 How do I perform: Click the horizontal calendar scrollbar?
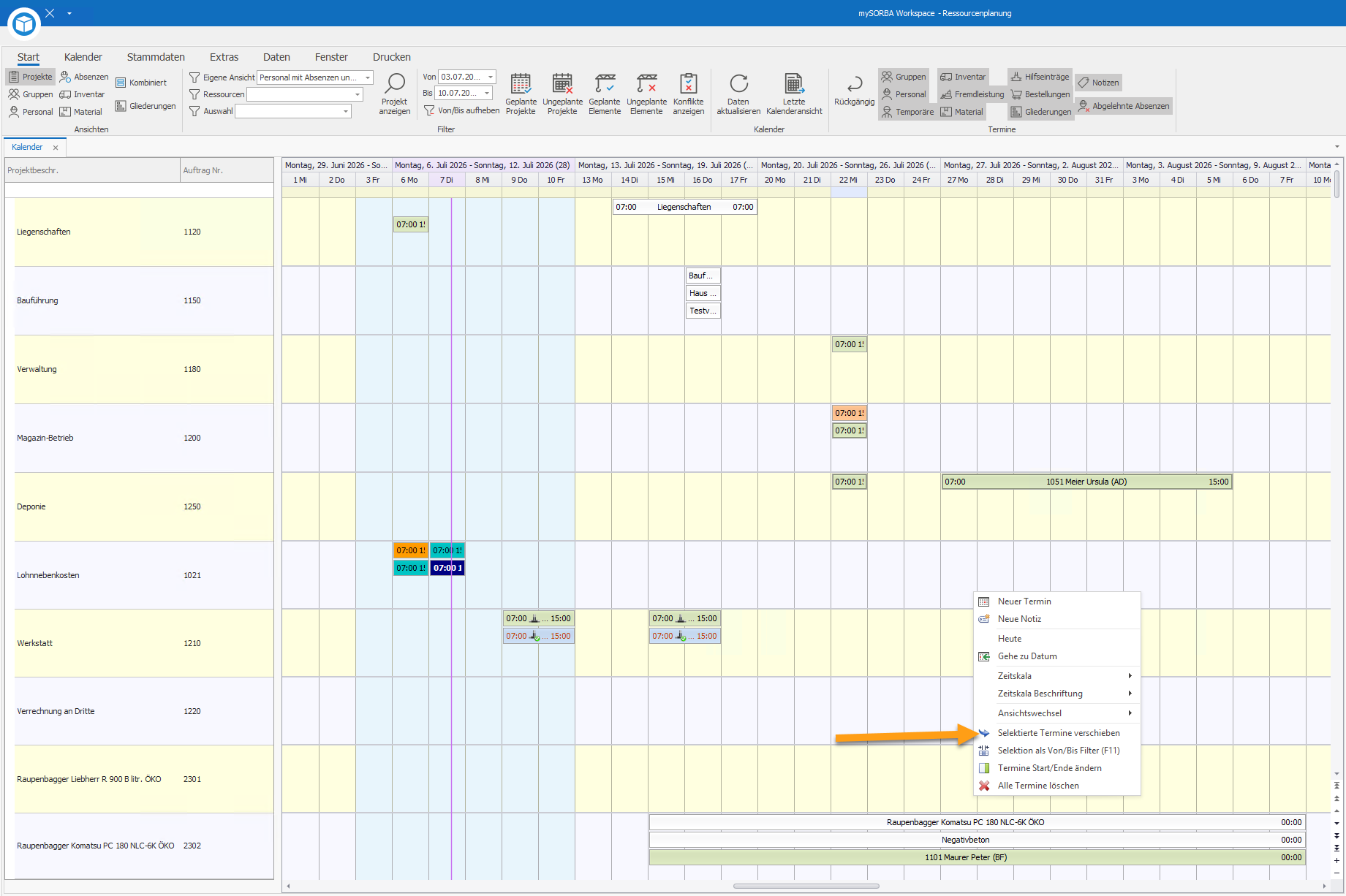click(x=806, y=886)
